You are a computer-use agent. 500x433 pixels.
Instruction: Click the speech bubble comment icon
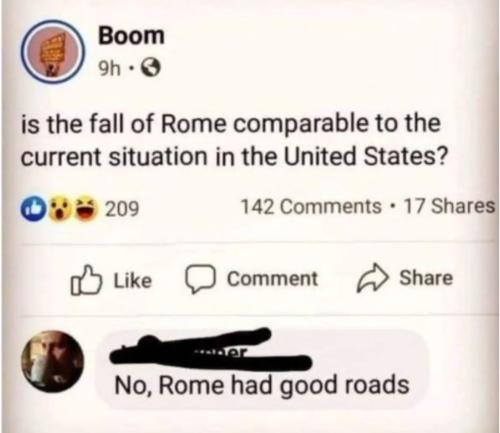click(x=200, y=279)
